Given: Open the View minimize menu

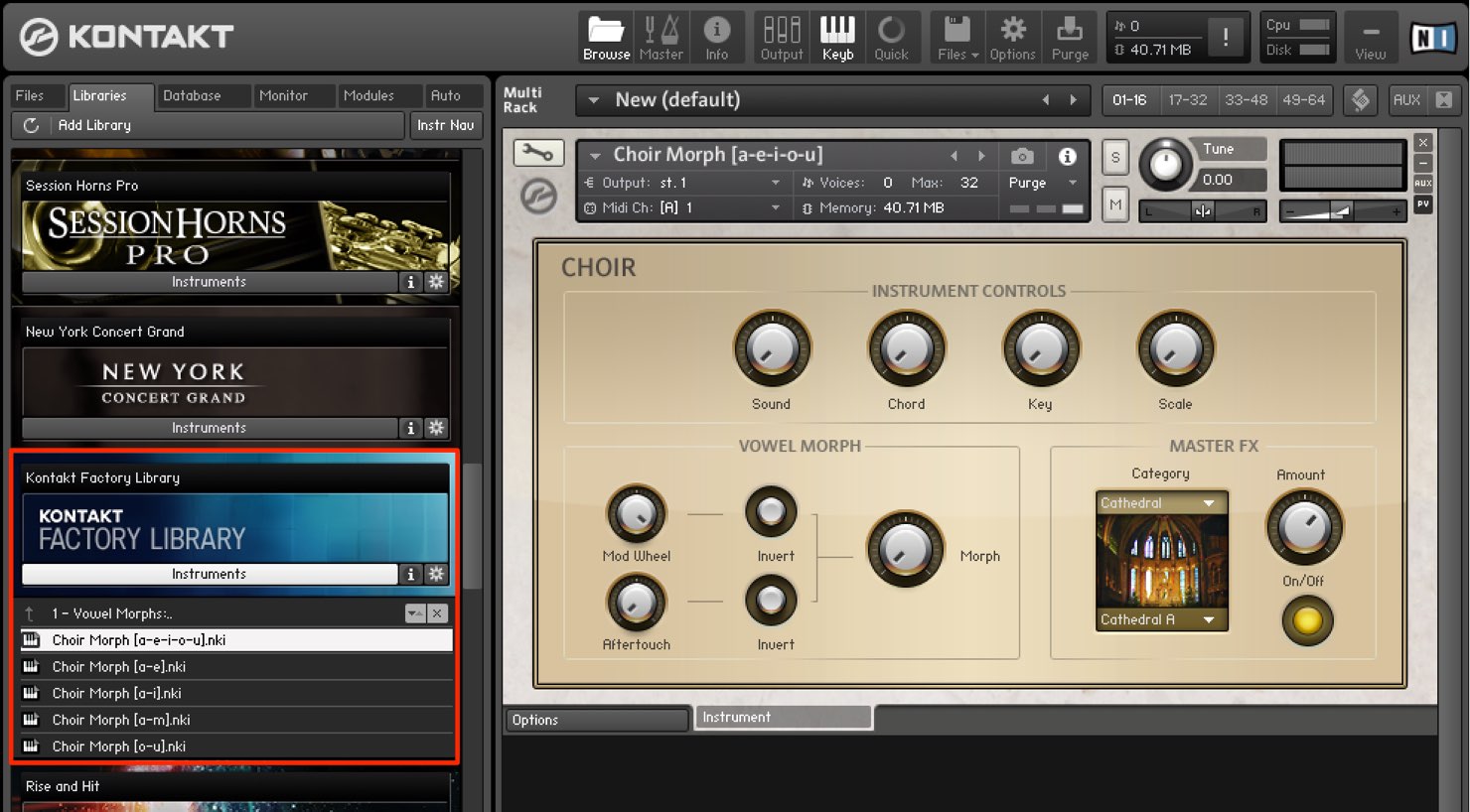Looking at the screenshot, I should 1370,38.
